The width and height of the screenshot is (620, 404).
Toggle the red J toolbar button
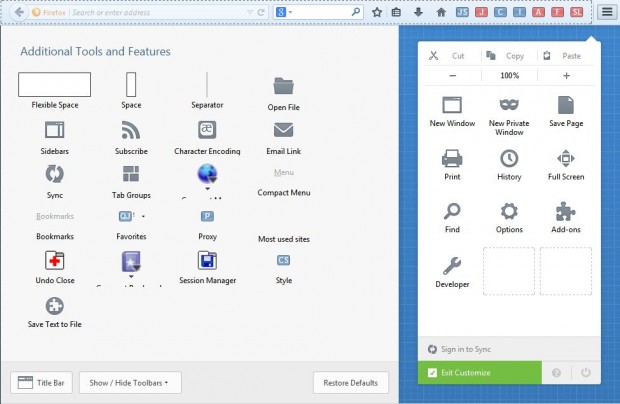tap(481, 12)
